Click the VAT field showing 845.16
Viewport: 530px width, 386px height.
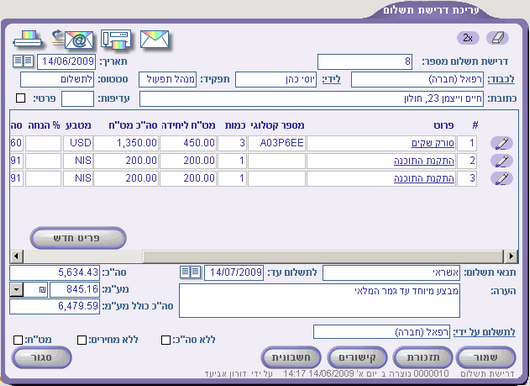[x=75, y=290]
